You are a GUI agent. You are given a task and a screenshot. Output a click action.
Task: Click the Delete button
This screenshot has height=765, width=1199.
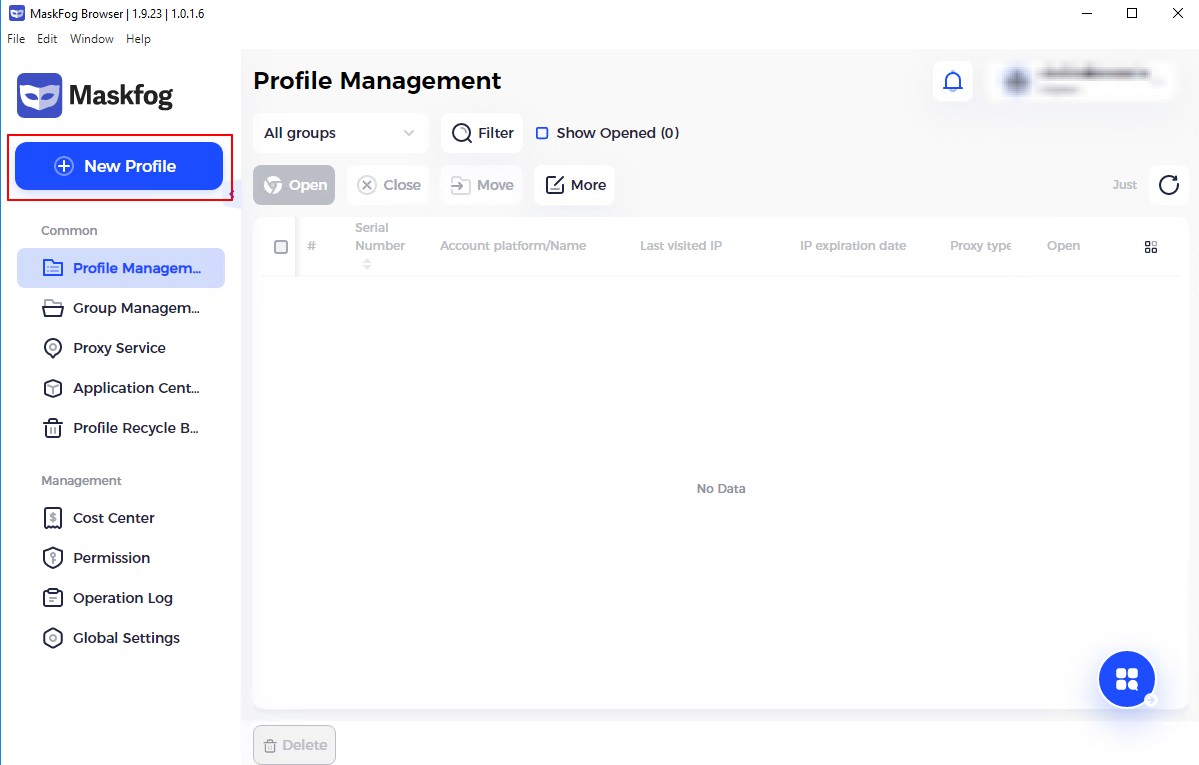(294, 745)
